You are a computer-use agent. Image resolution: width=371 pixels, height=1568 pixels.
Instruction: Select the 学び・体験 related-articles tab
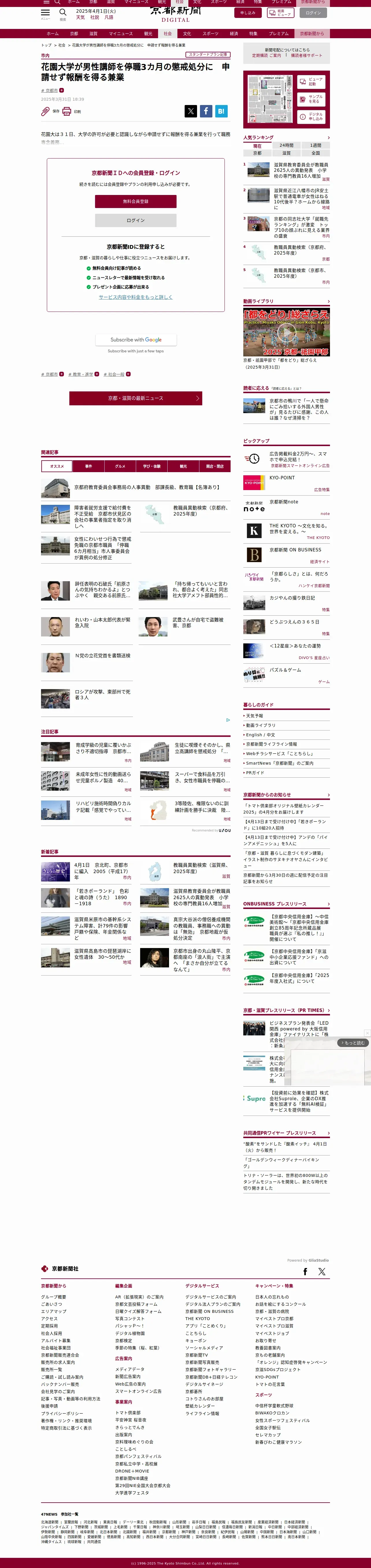[152, 466]
